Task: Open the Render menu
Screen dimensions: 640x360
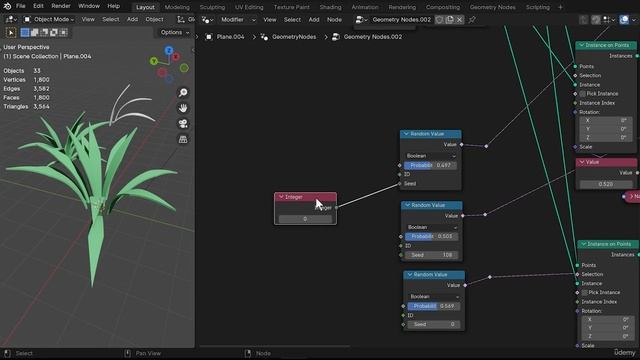Action: click(61, 6)
